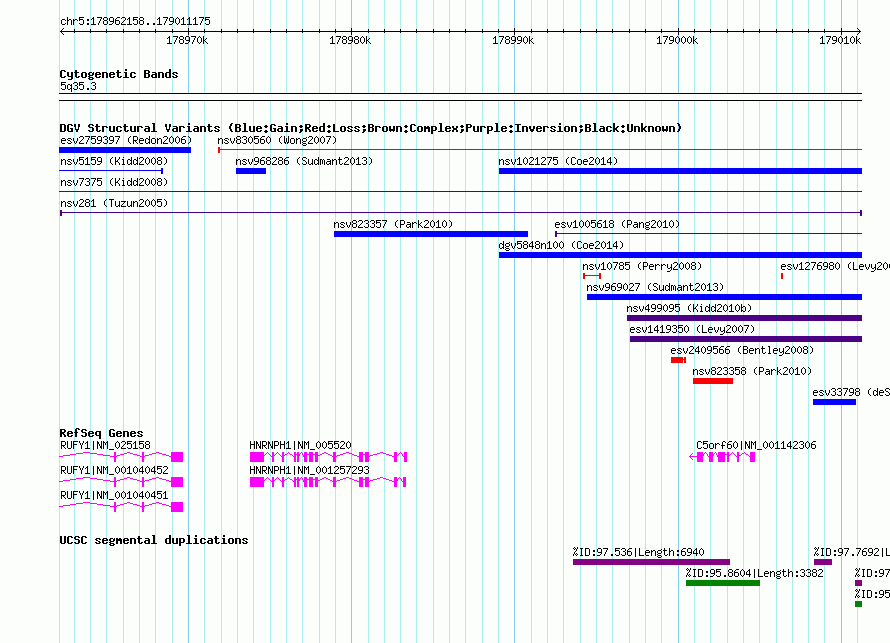
Task: Click the esv33798 blue gain bar
Action: point(834,402)
